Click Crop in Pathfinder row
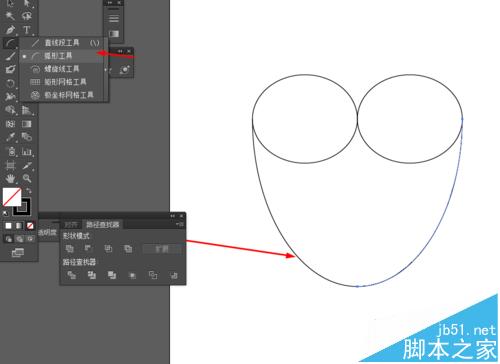The height and width of the screenshot is (364, 500). point(132,275)
